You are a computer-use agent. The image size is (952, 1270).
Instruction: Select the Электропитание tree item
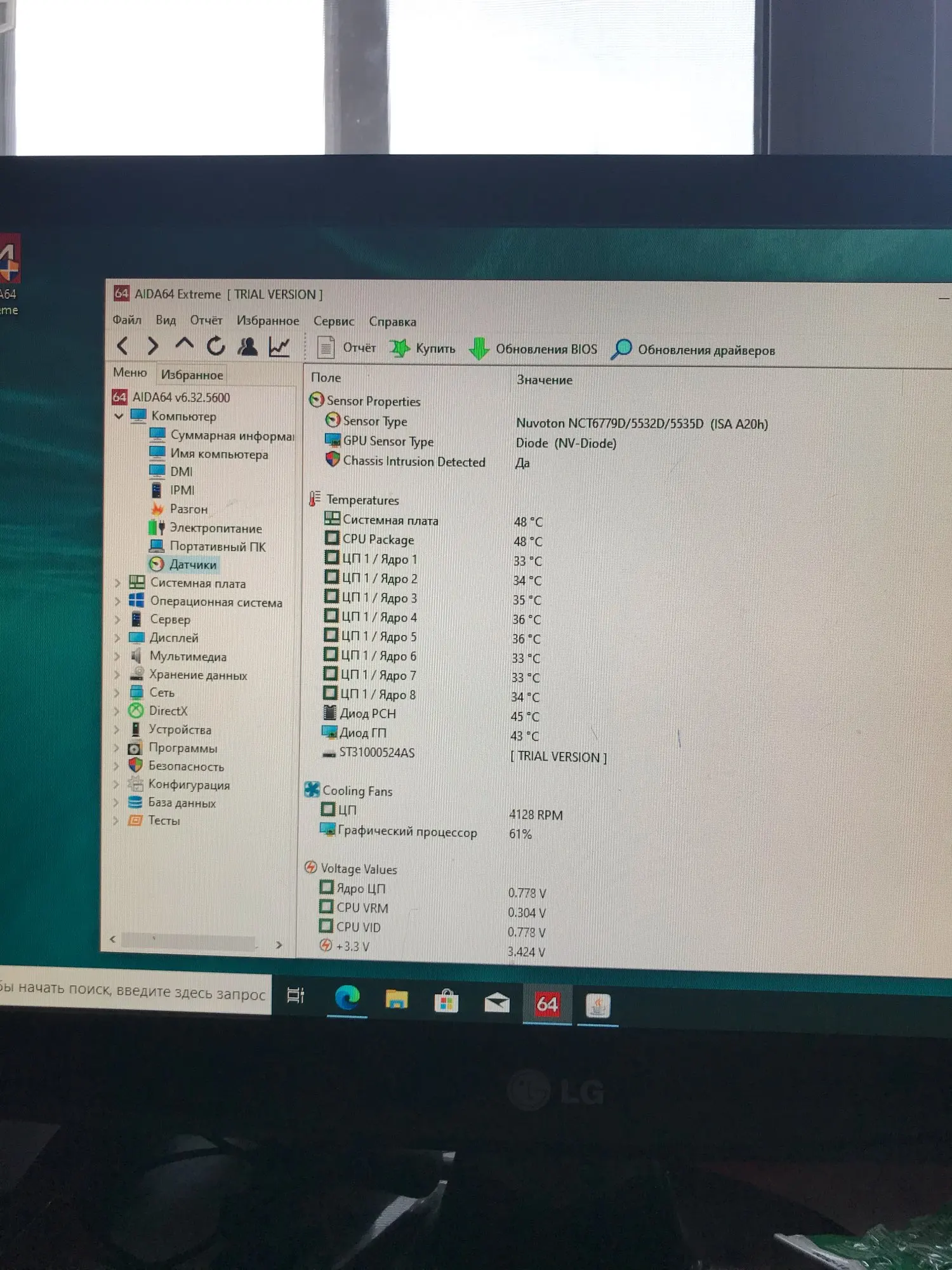tap(206, 528)
